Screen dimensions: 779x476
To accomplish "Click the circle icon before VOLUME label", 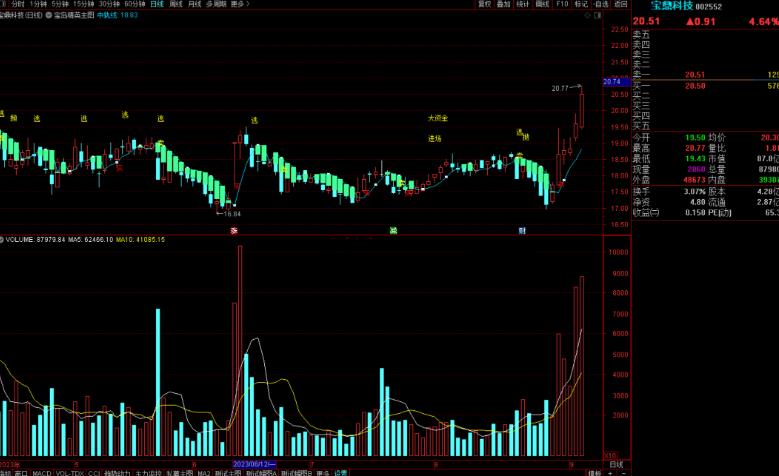I will (x=1, y=240).
